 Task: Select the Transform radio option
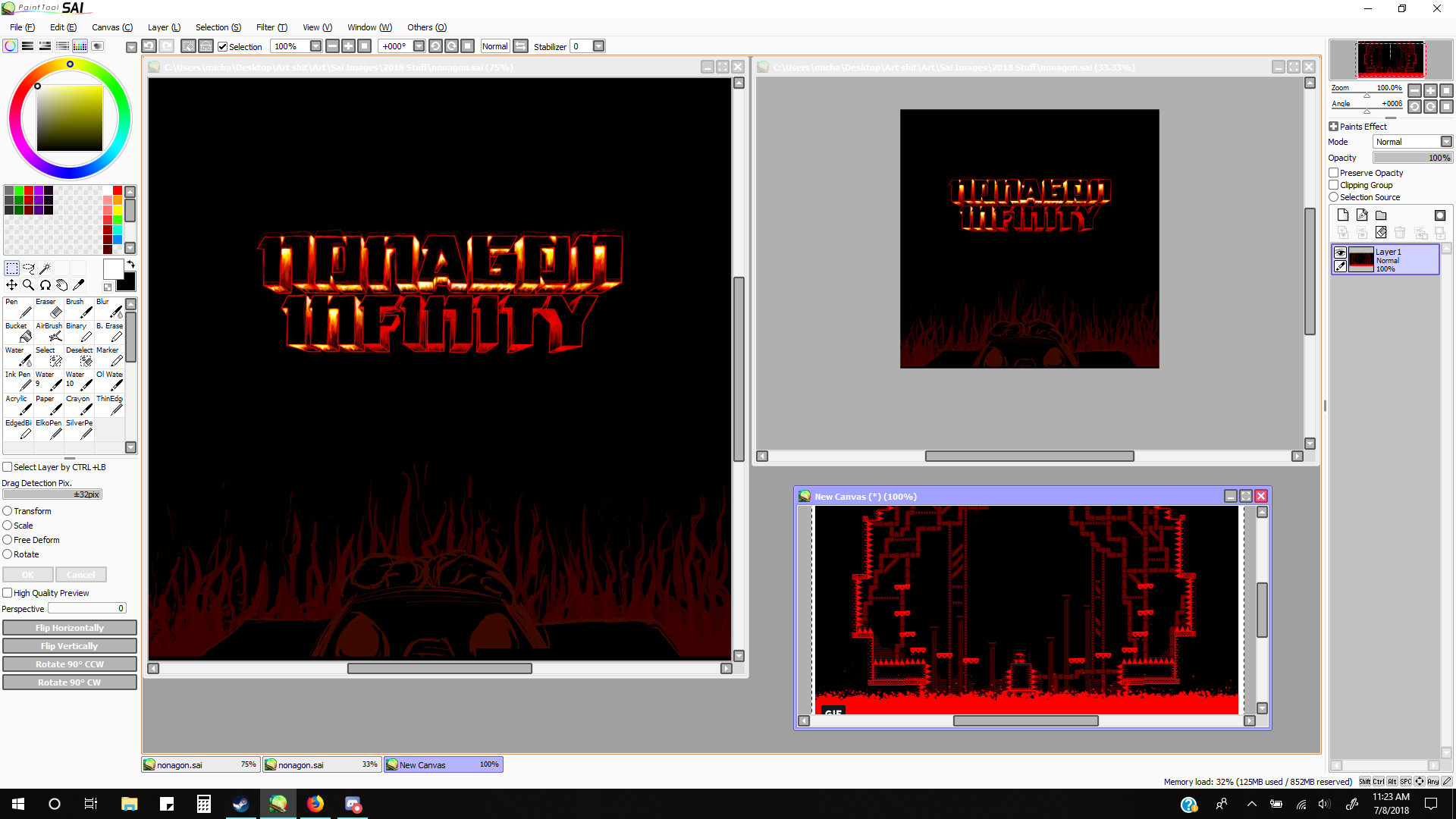8,511
